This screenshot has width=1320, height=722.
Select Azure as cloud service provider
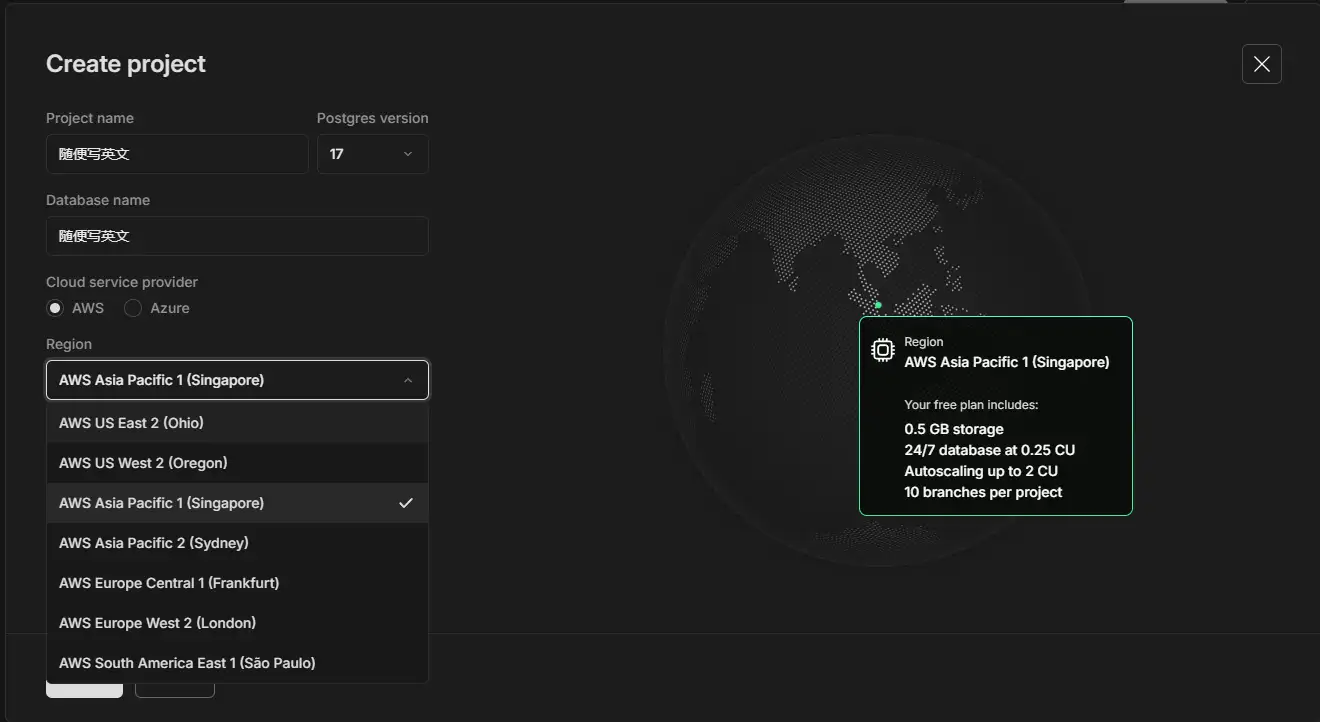(133, 308)
